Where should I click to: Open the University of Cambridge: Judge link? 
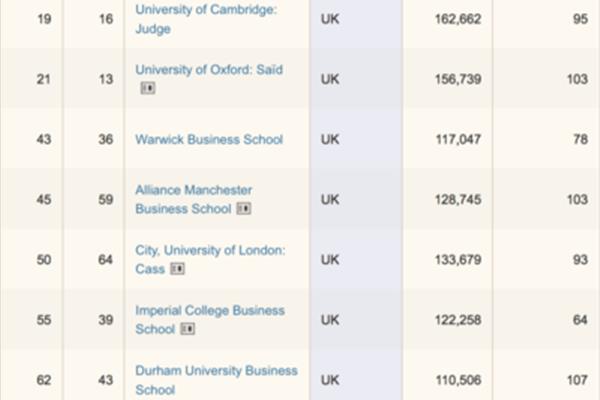point(206,19)
